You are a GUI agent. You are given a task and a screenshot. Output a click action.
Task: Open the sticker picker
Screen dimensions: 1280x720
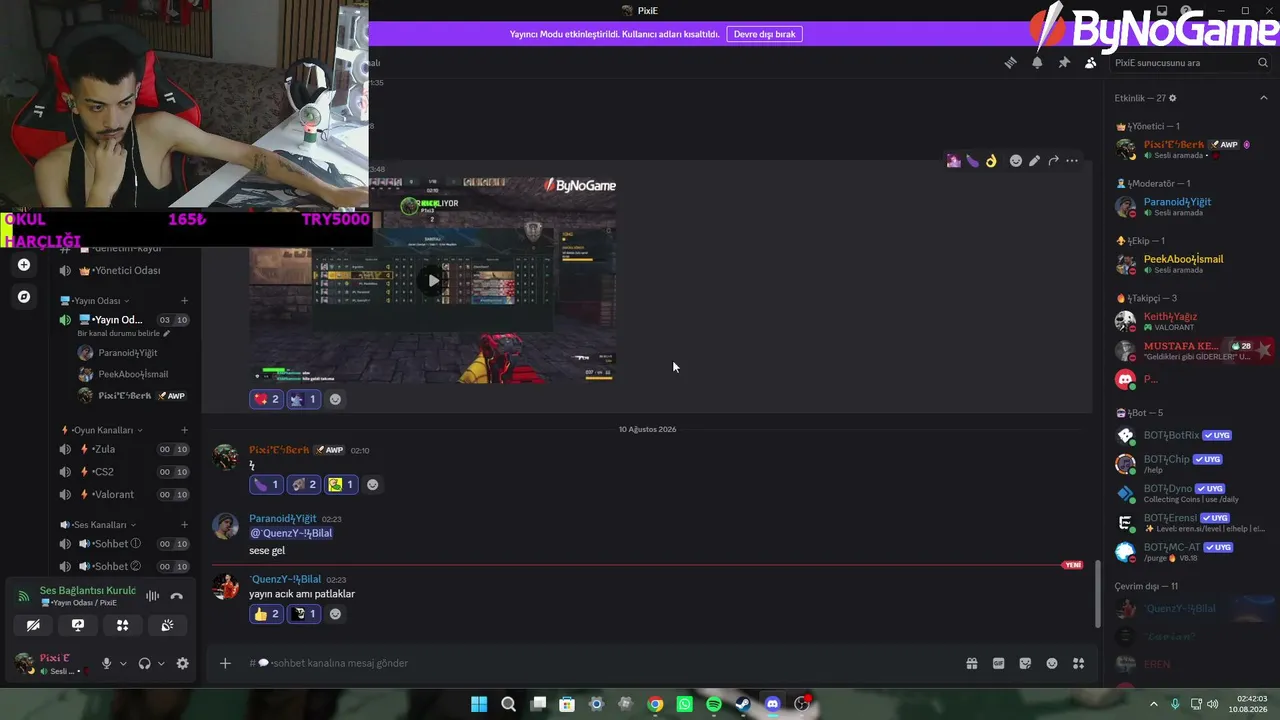click(1025, 663)
